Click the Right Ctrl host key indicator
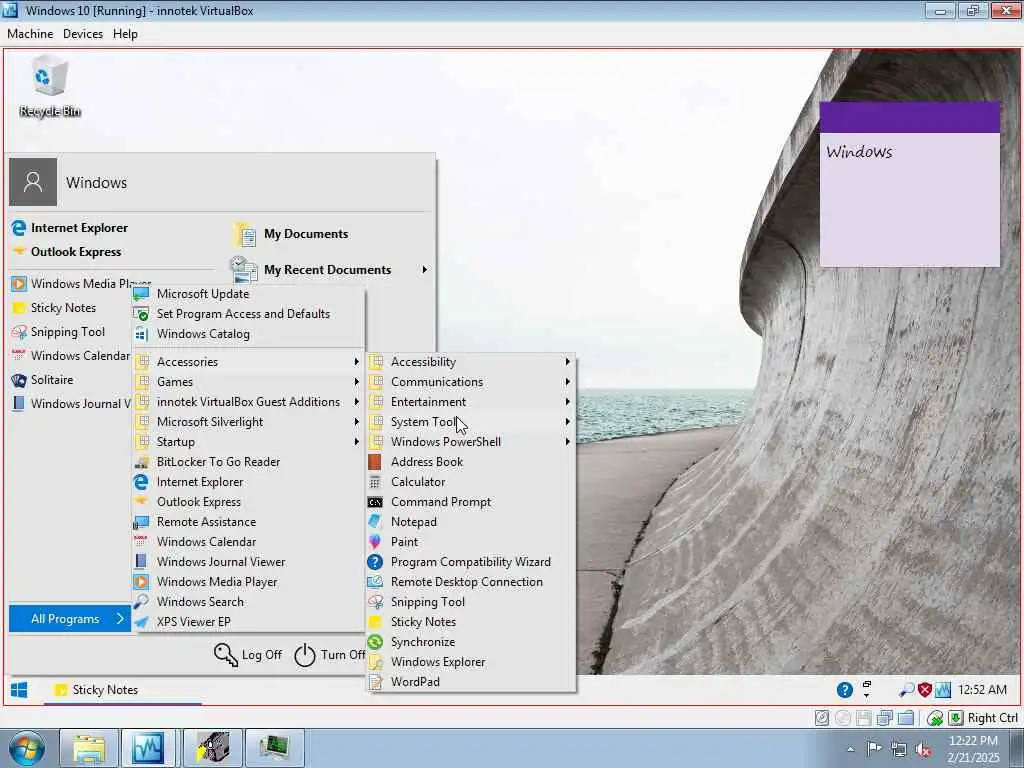 click(992, 718)
